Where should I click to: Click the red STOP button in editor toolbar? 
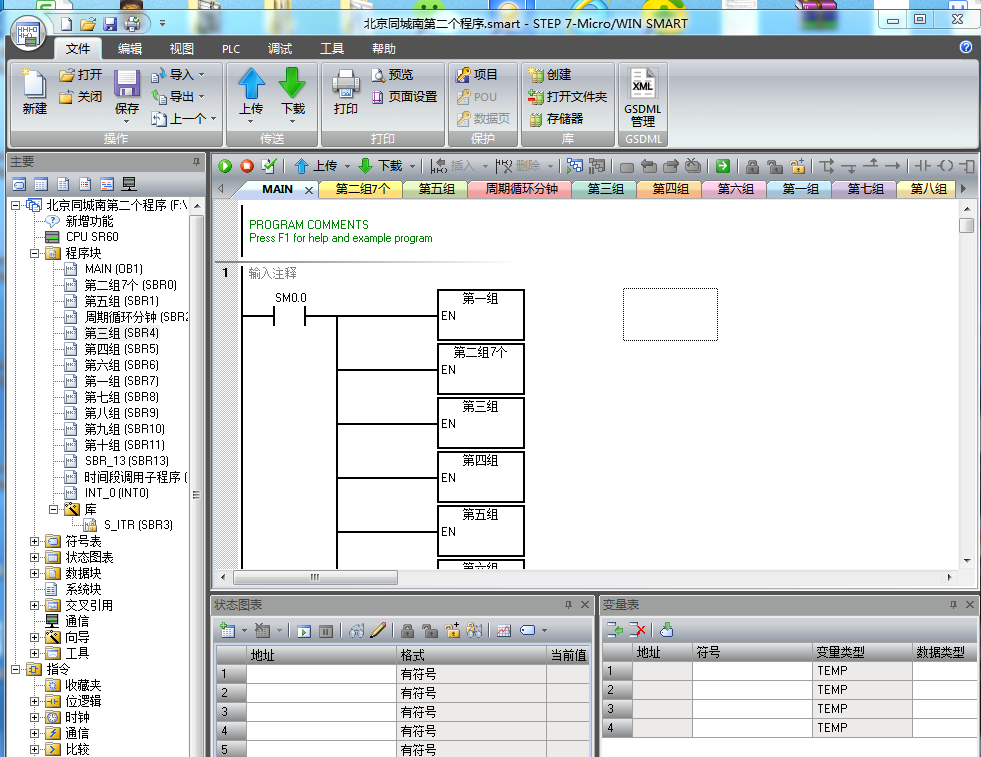pyautogui.click(x=246, y=166)
